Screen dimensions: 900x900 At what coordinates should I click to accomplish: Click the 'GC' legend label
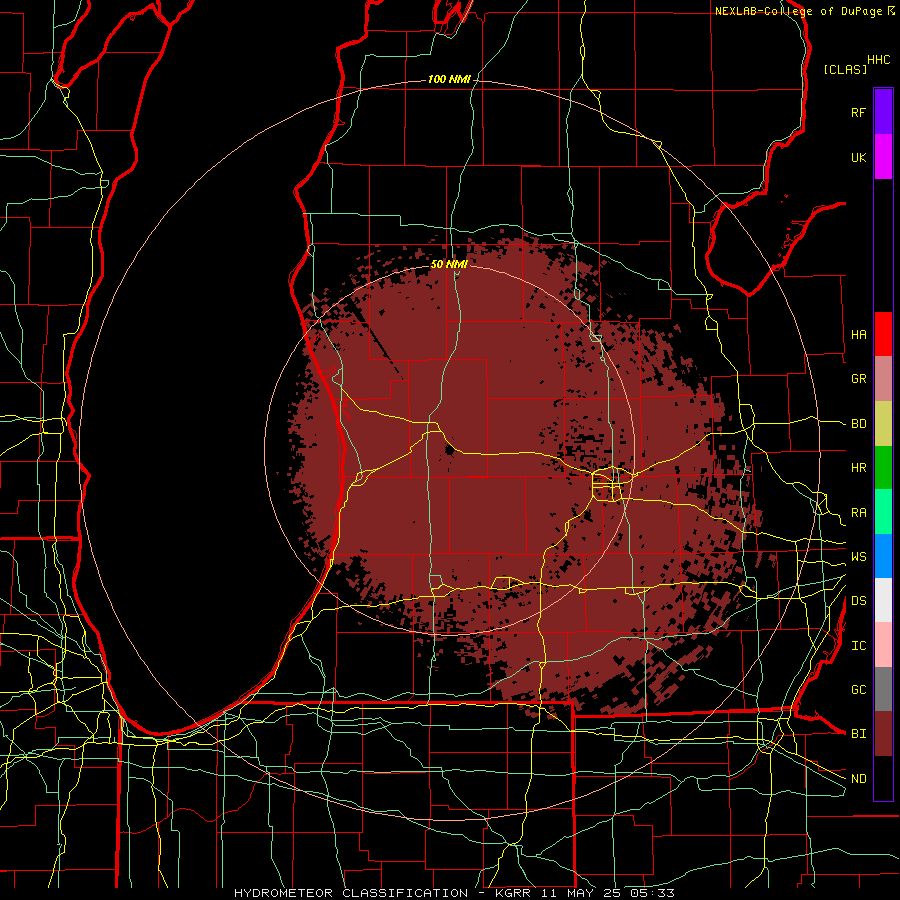pyautogui.click(x=859, y=690)
